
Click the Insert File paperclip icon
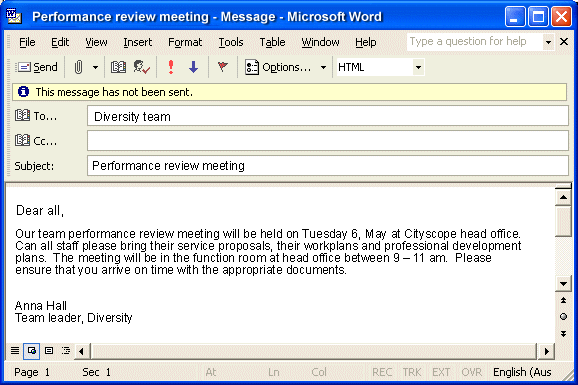78,67
